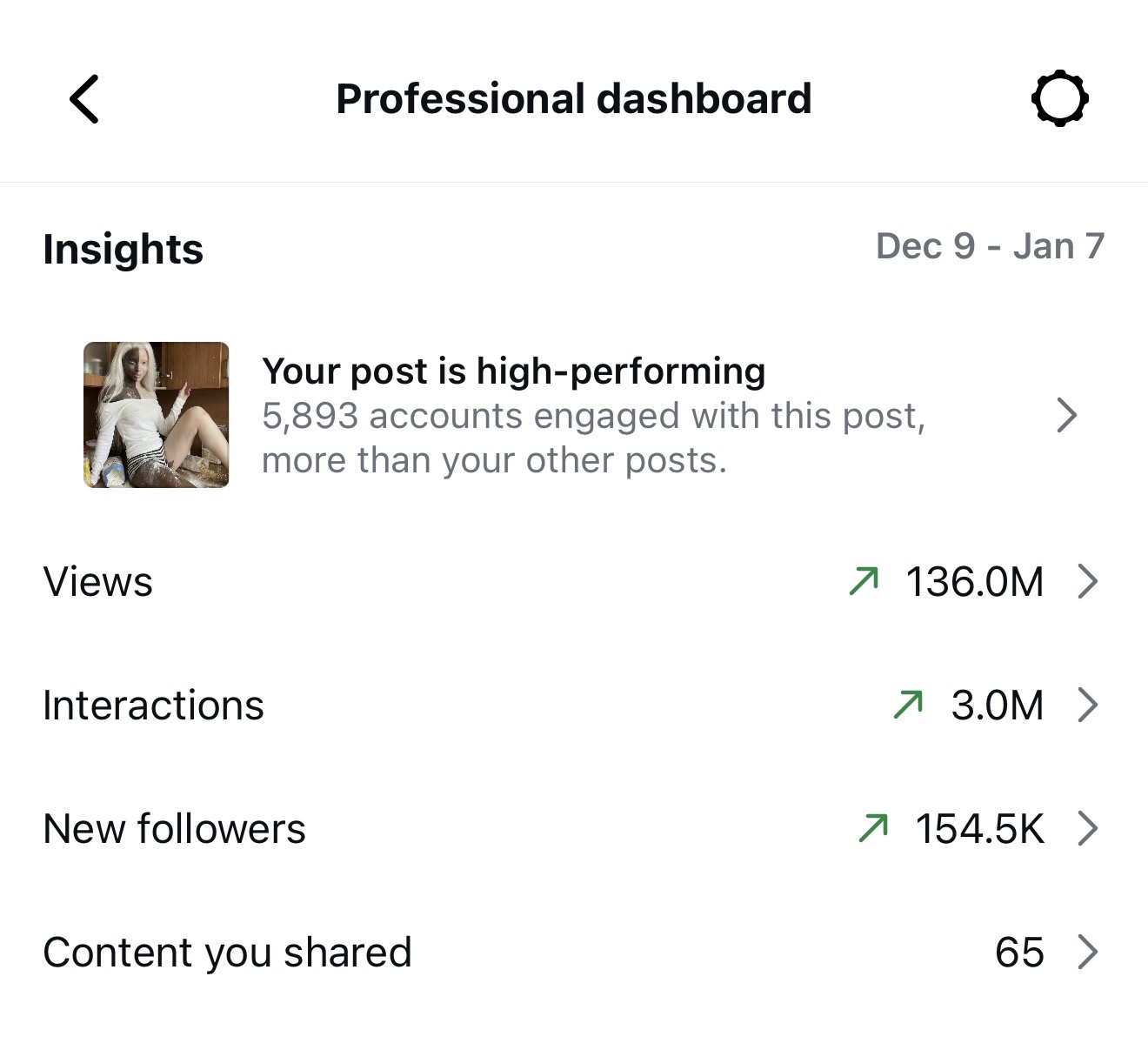Change the Dec 9 - Jan 7 date range

point(990,246)
